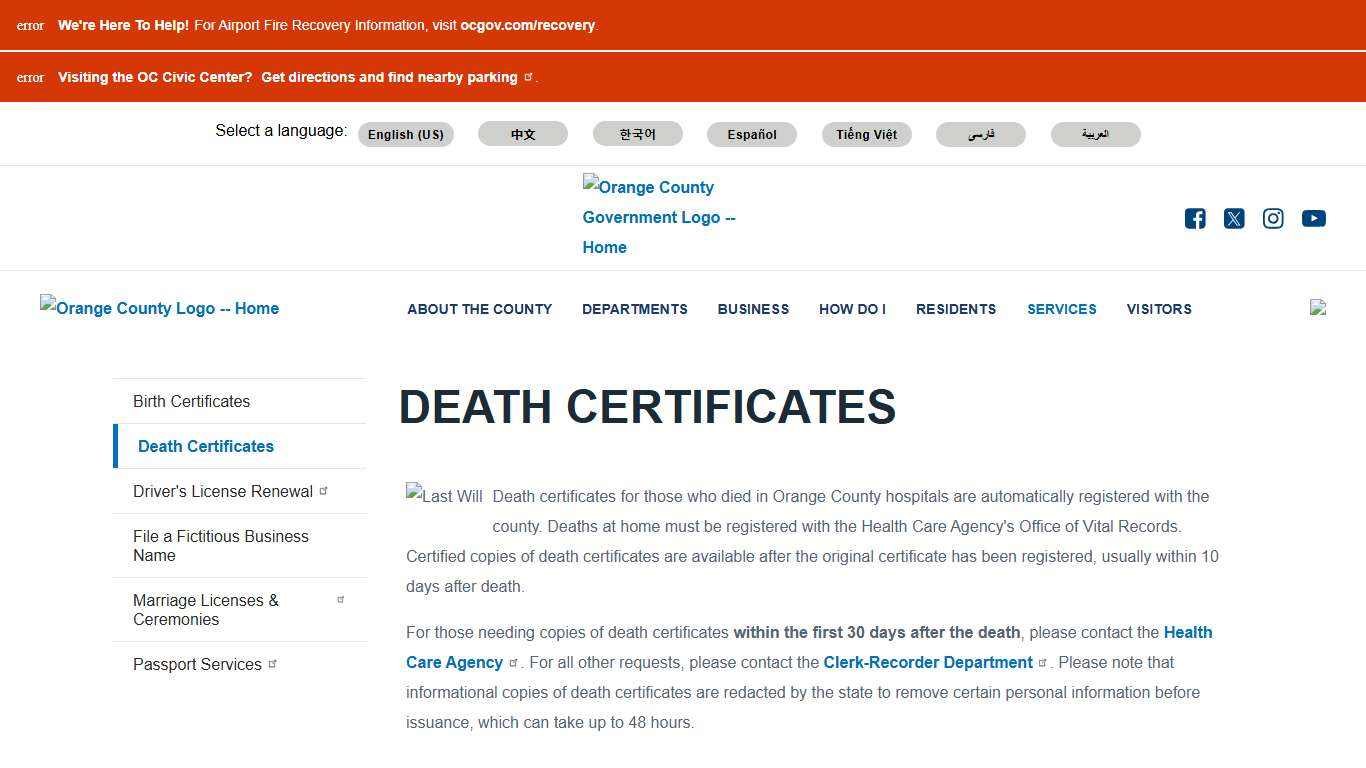The width and height of the screenshot is (1366, 768).
Task: Click the external link icon beside Passport Services
Action: pos(272,662)
